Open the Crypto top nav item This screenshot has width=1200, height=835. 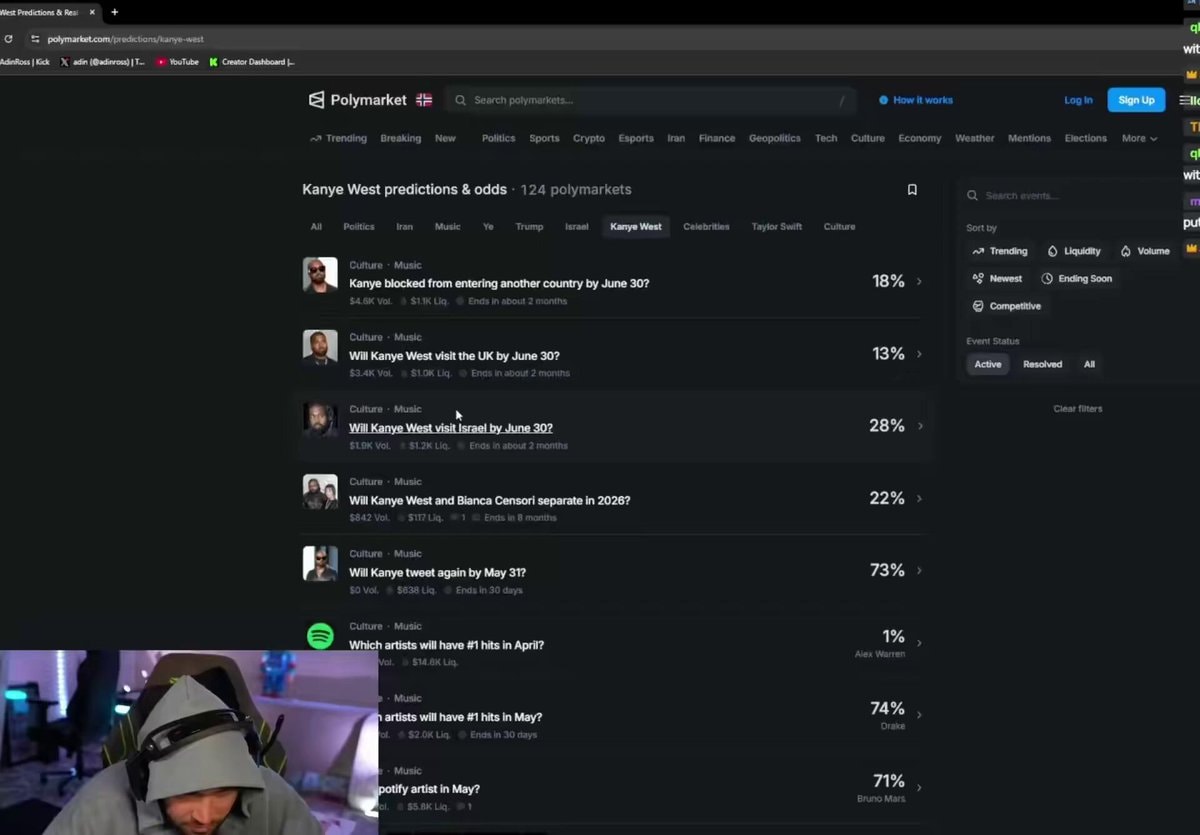click(x=589, y=138)
